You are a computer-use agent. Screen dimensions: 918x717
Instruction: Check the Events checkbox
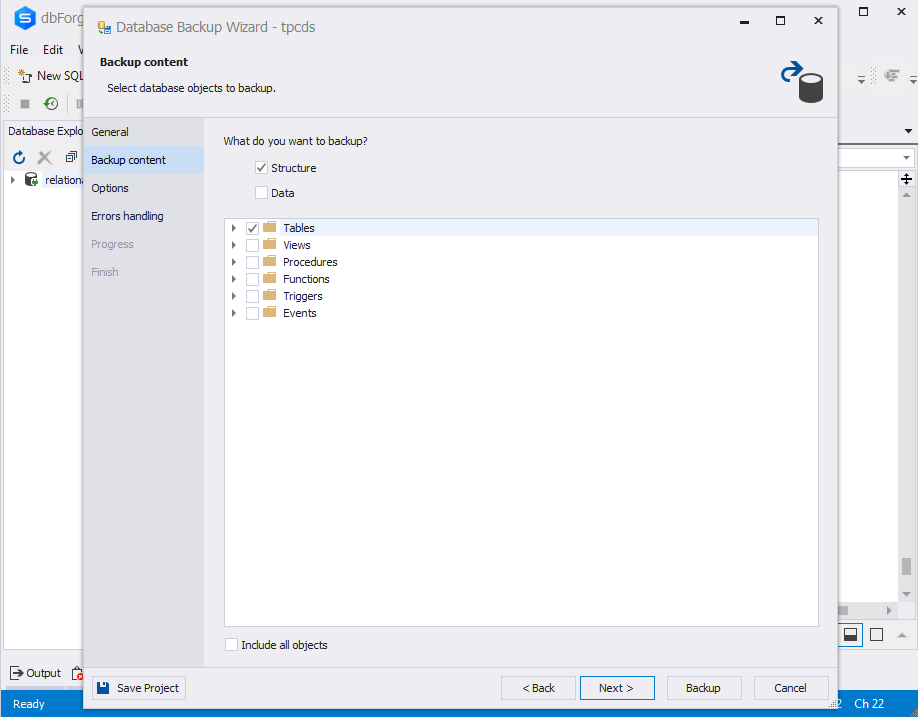tap(252, 313)
